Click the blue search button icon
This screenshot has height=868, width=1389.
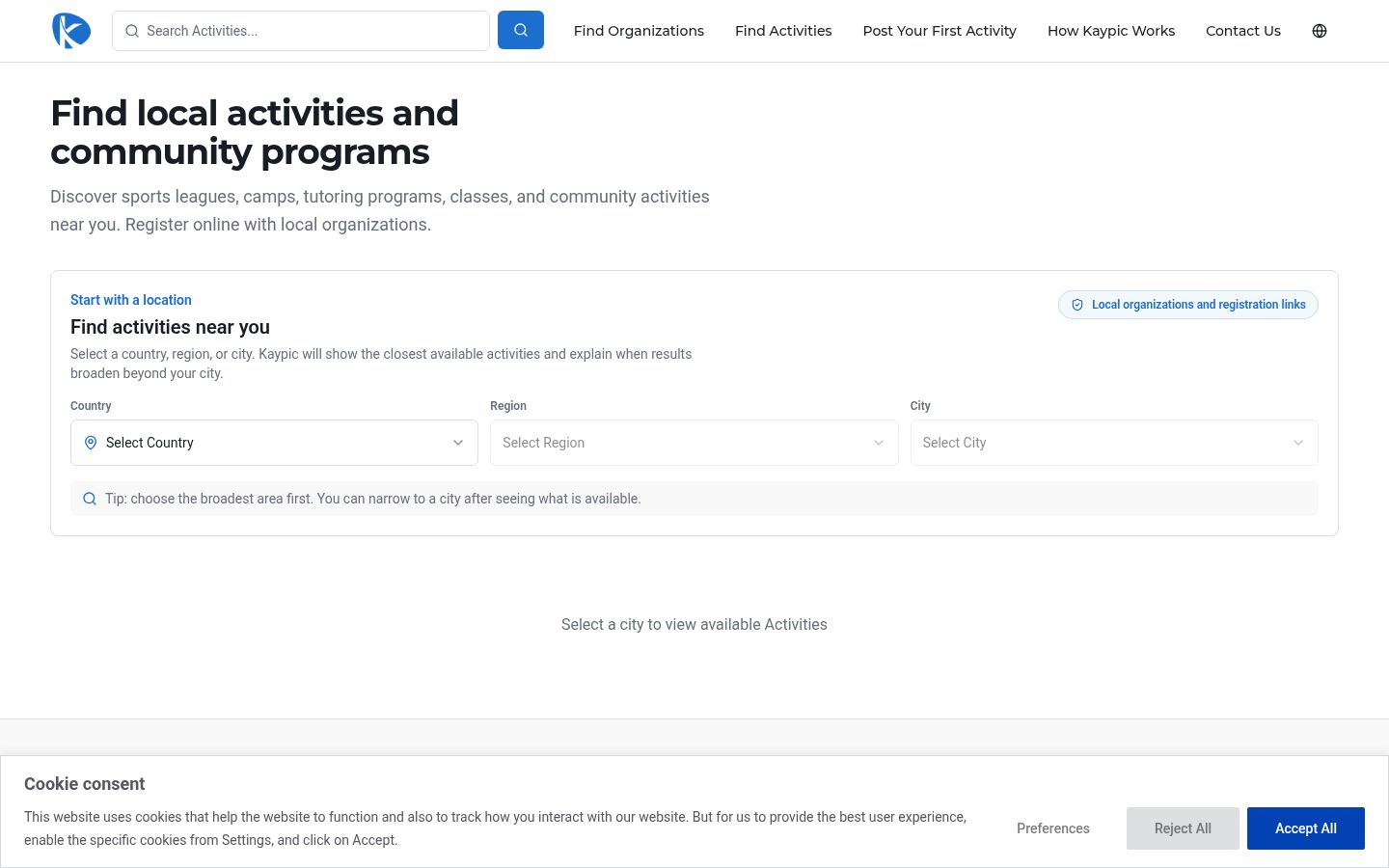click(521, 31)
